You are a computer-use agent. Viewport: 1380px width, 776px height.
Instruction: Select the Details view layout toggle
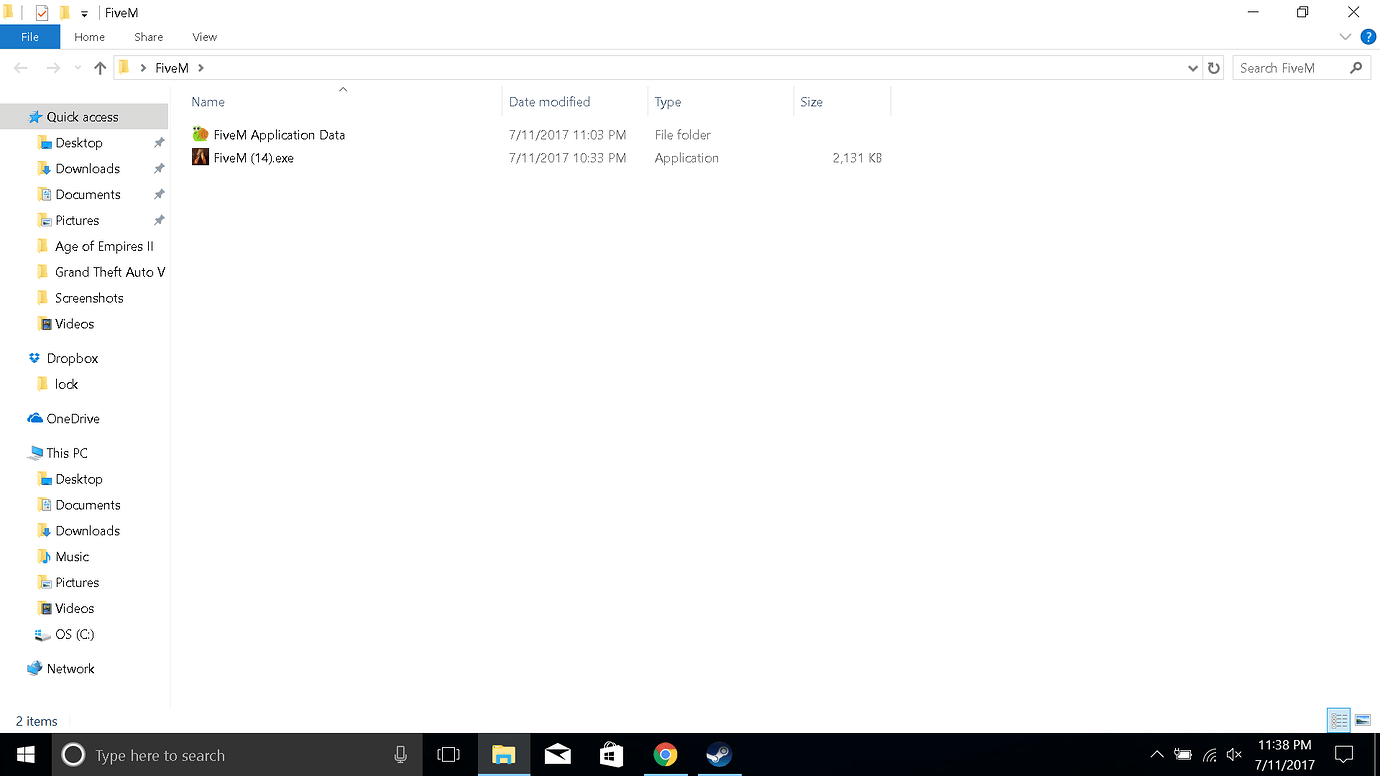coord(1338,719)
